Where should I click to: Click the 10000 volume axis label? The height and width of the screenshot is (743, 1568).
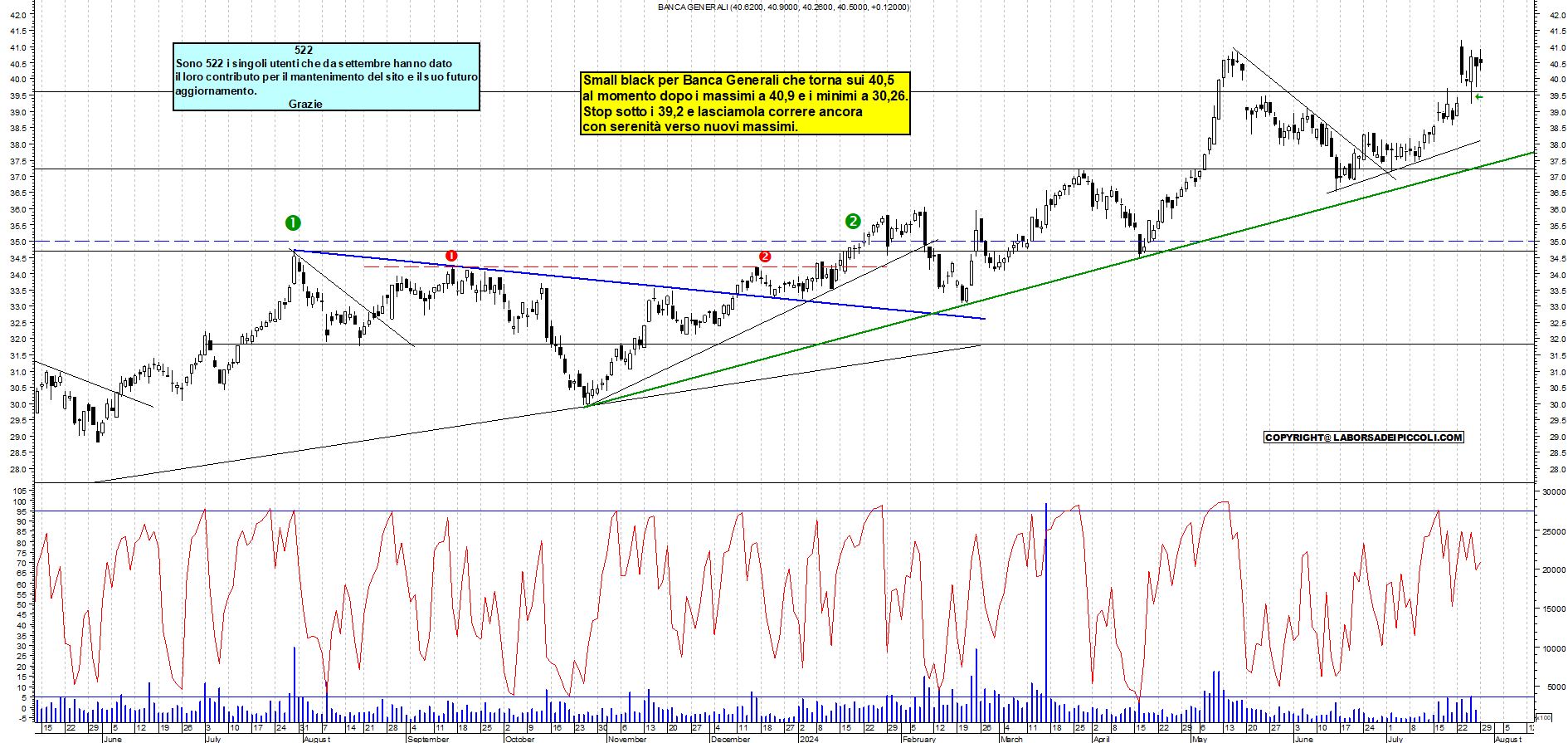coord(1554,648)
